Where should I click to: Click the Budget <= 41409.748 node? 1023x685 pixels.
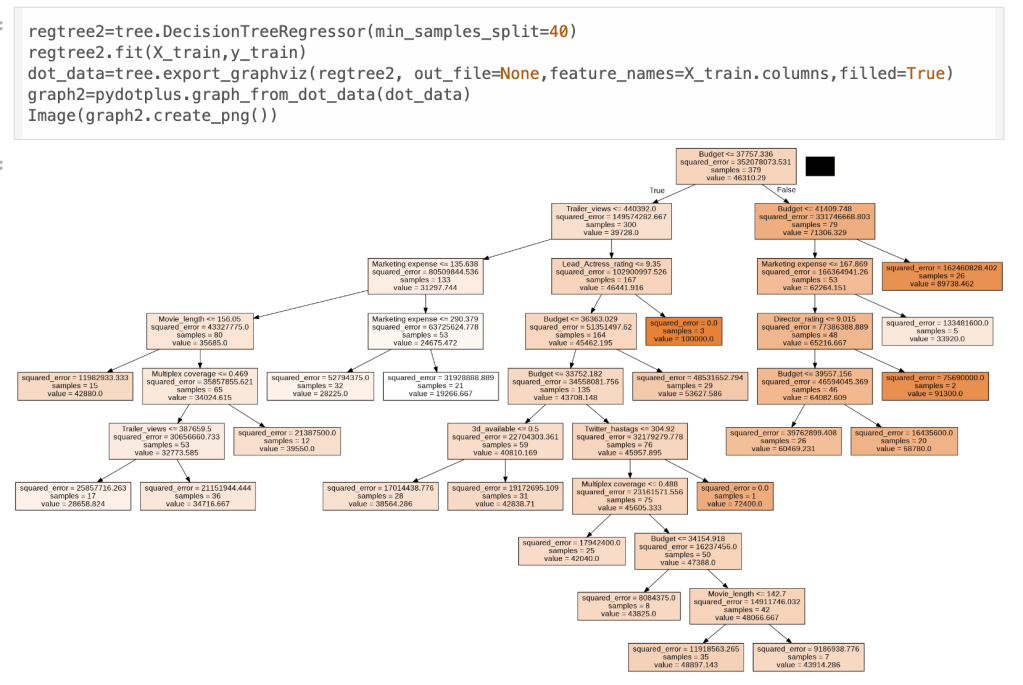814,222
